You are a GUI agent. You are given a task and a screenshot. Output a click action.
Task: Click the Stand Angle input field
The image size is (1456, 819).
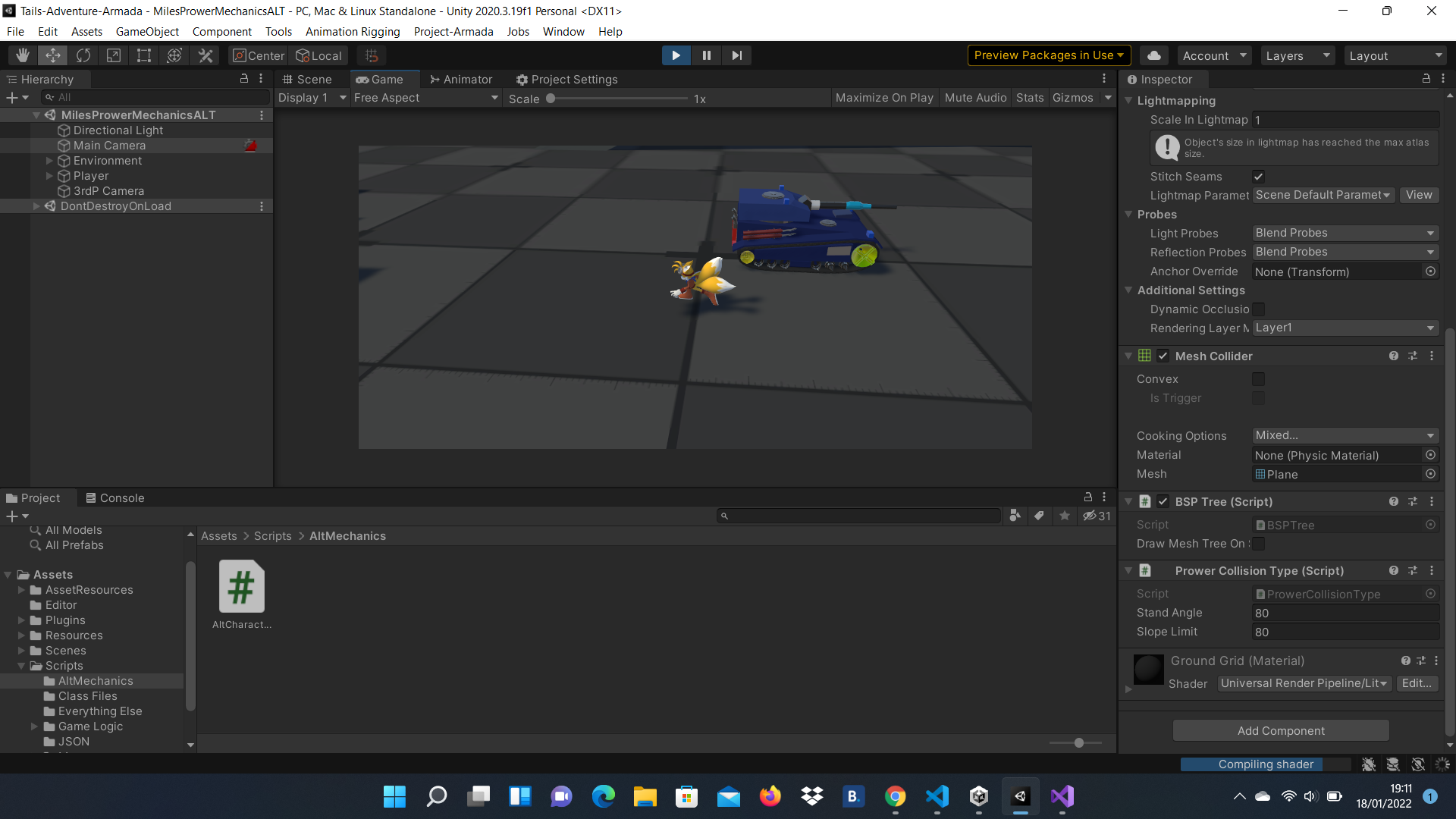point(1345,613)
